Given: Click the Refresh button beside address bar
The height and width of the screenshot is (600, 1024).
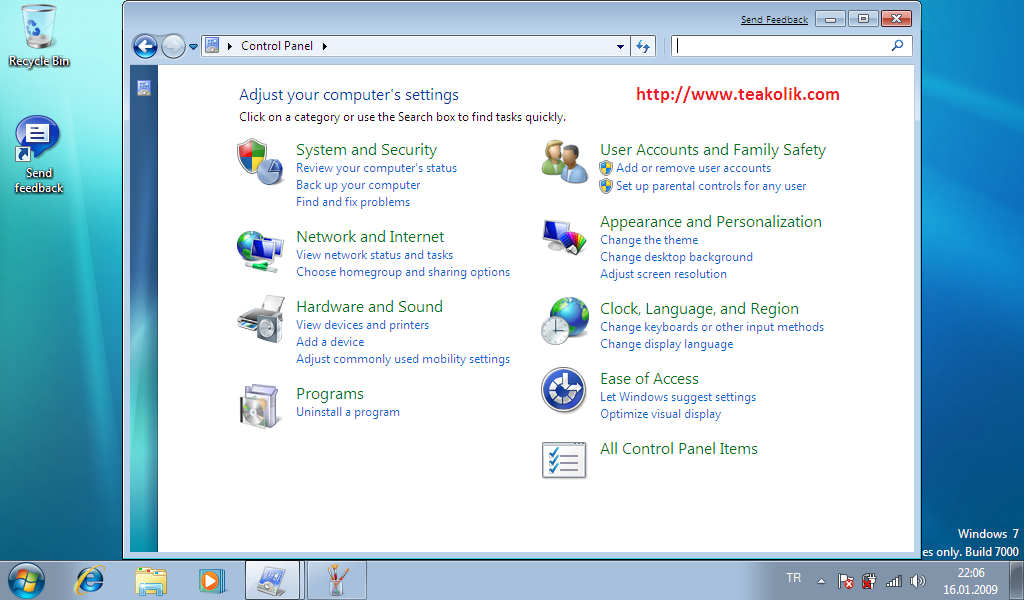Looking at the screenshot, I should [x=643, y=46].
